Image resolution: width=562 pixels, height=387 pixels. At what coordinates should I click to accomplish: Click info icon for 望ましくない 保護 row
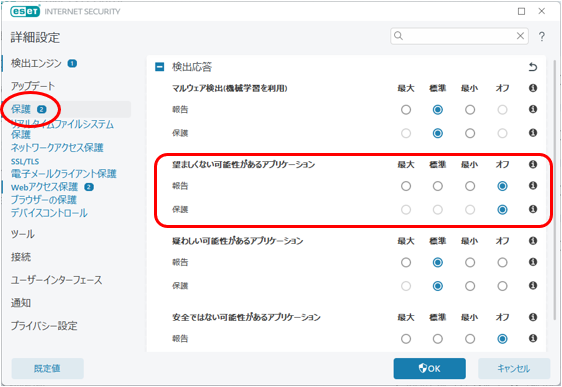[533, 209]
